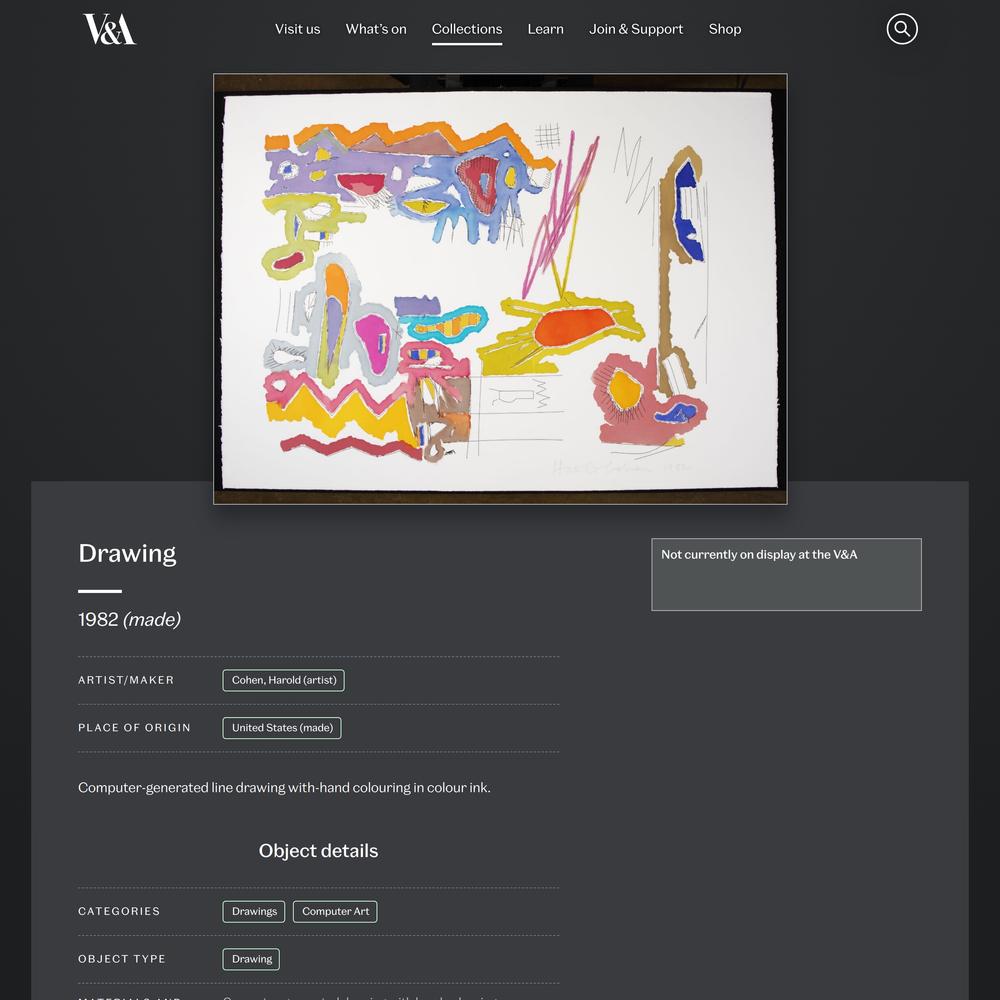Open the search magnifier icon
This screenshot has height=1000, width=1000.
point(902,29)
